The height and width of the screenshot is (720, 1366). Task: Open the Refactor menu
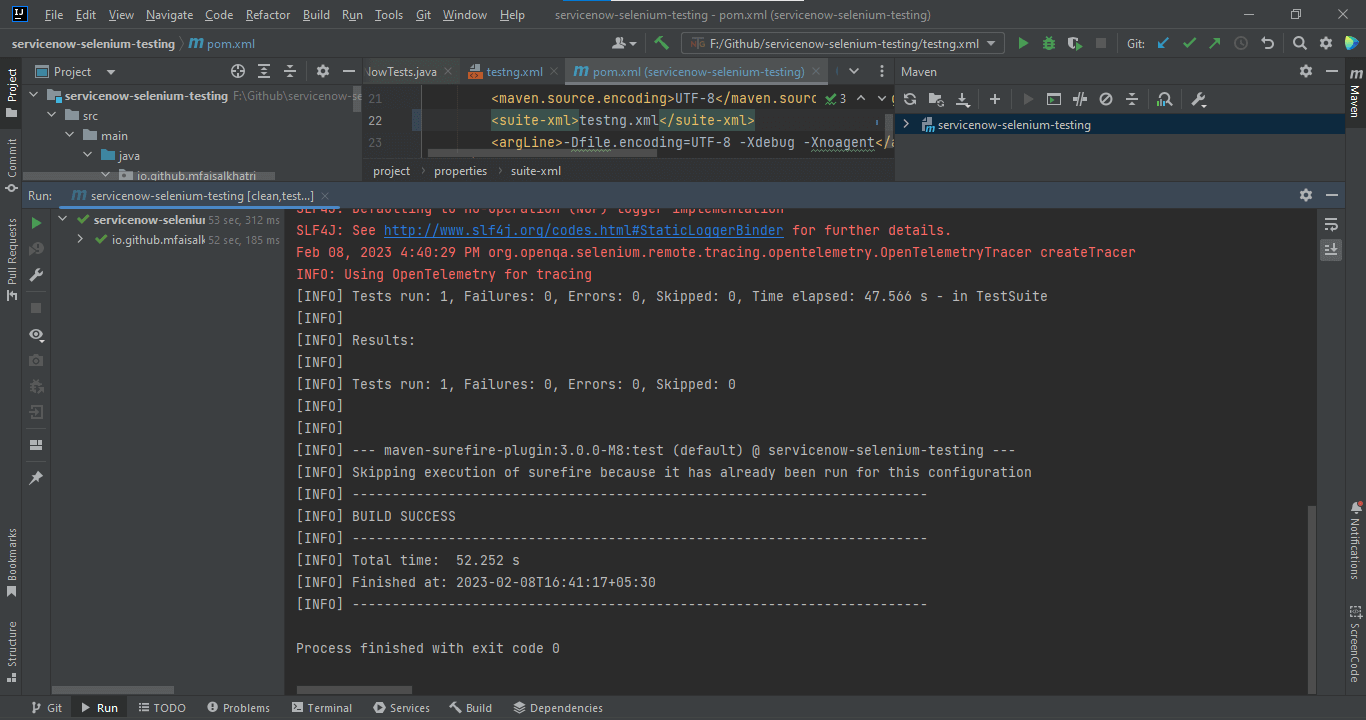coord(267,15)
